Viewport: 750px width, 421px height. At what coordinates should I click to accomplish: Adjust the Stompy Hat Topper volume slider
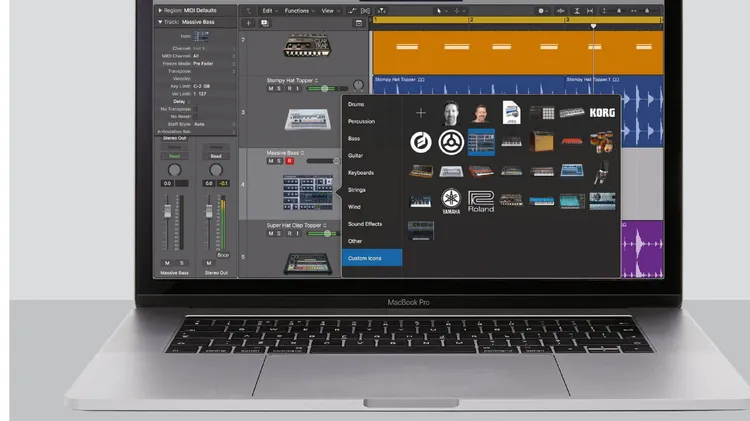point(327,89)
